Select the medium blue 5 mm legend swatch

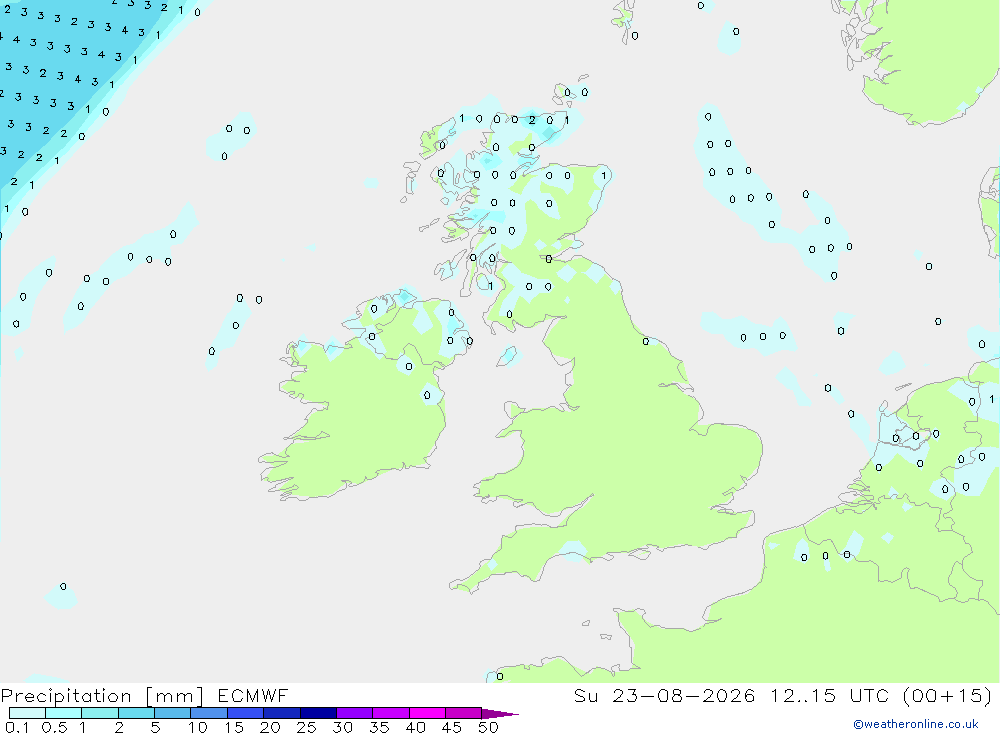point(173,713)
